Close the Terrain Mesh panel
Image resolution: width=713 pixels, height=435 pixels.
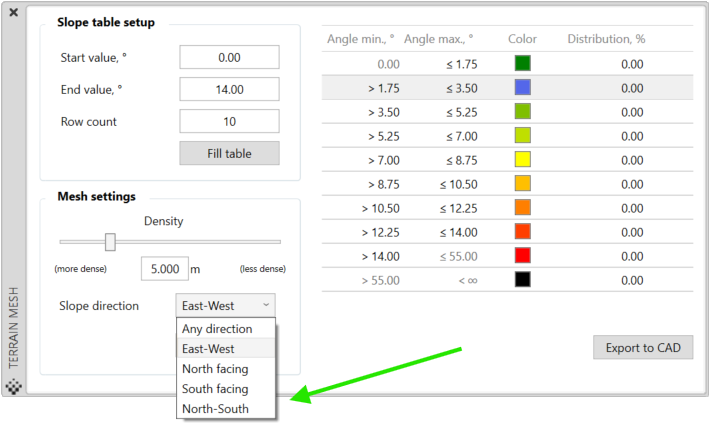click(14, 13)
